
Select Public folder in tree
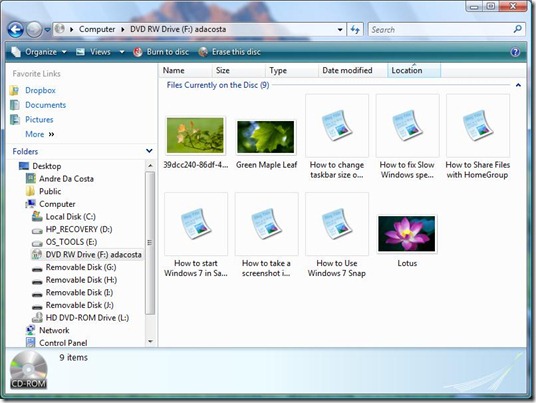pos(50,191)
